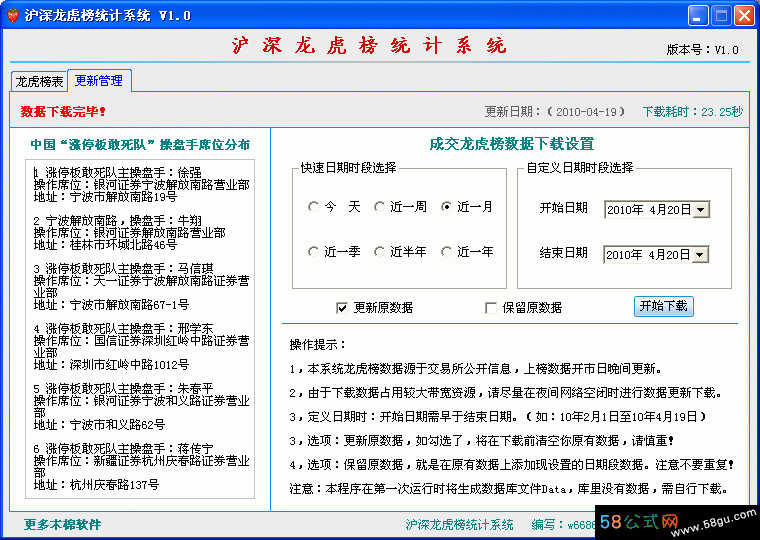Pick the 近一季 radio button
The width and height of the screenshot is (760, 540).
(314, 252)
